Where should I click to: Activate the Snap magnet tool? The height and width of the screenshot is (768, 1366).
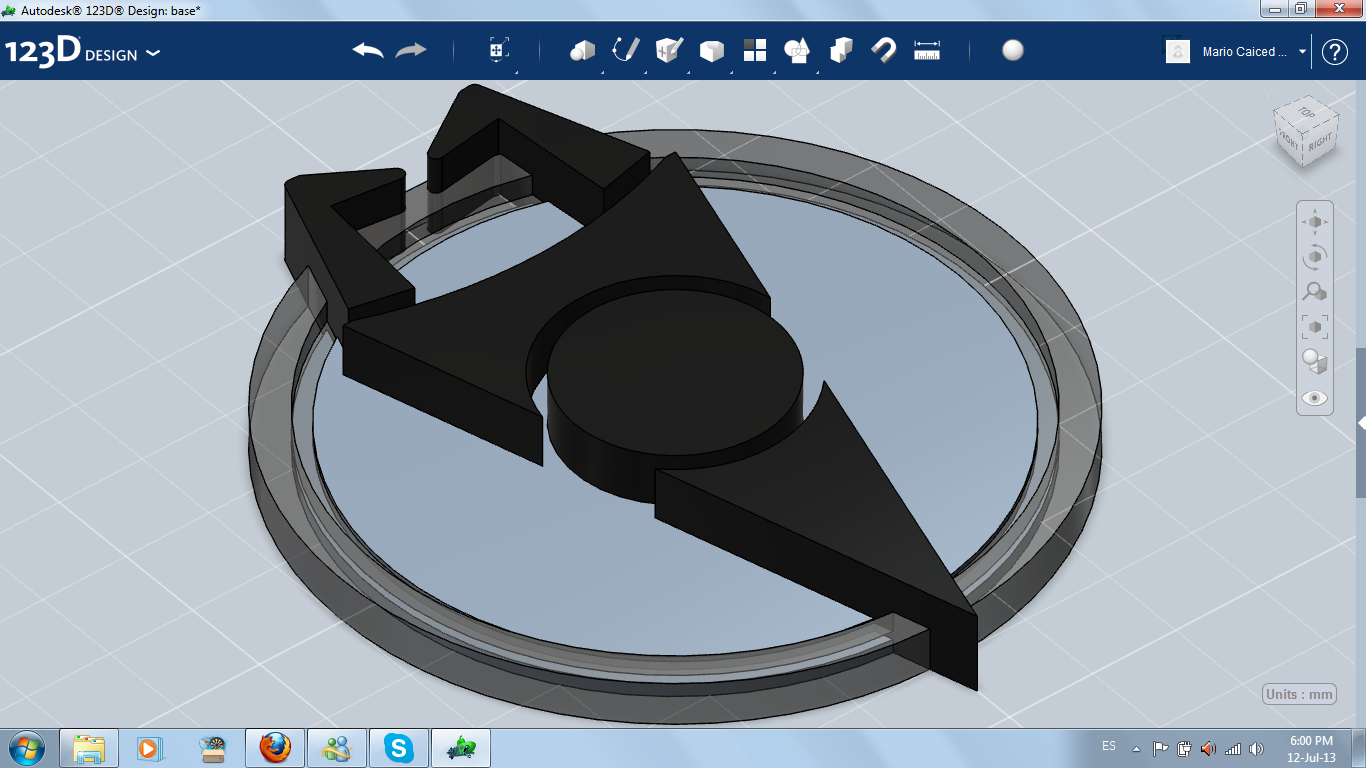tap(884, 50)
